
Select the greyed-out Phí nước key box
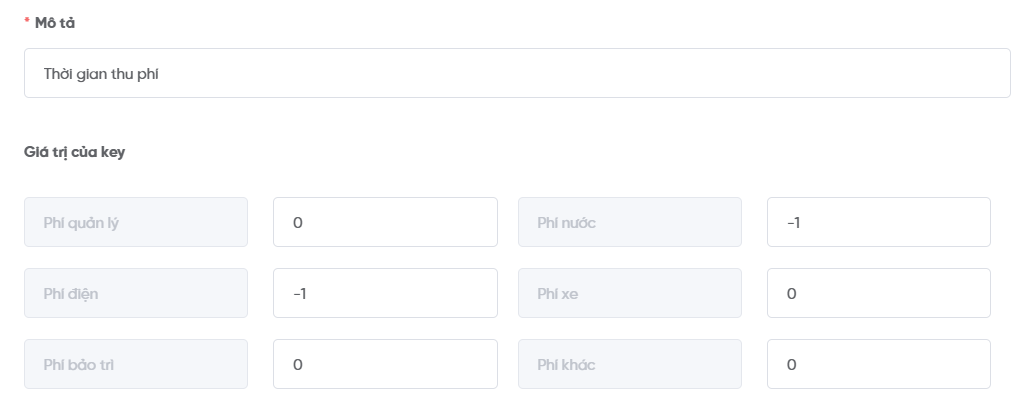pos(629,222)
